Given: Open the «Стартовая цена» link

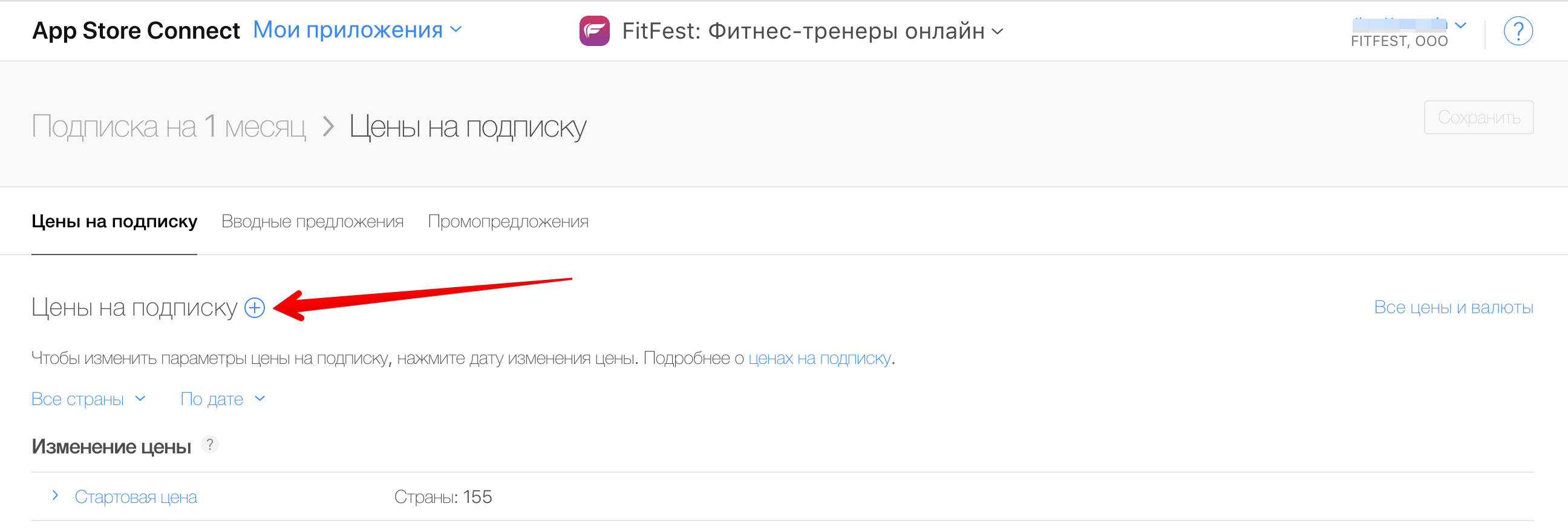Looking at the screenshot, I should click(x=136, y=497).
